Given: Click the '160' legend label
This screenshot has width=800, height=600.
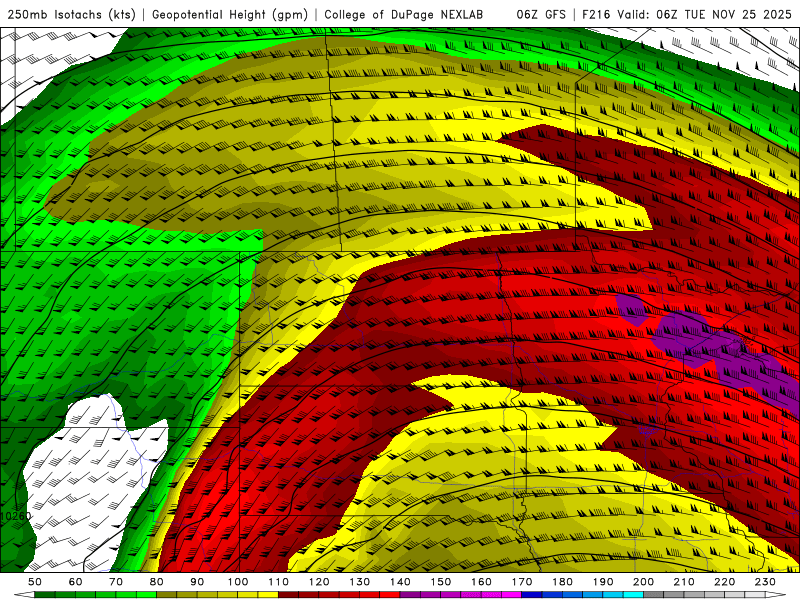Looking at the screenshot, I should tap(481, 582).
